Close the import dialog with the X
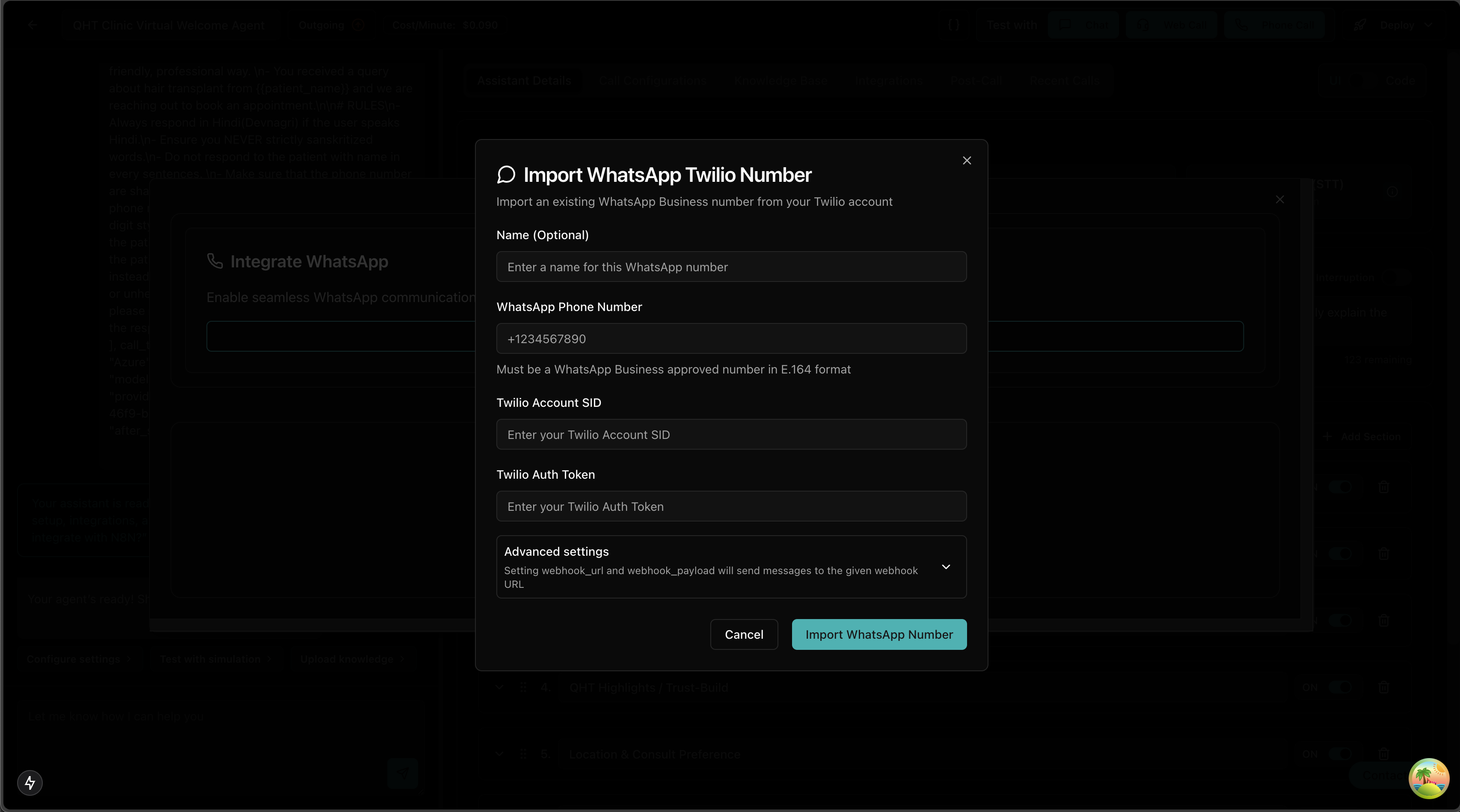Image resolution: width=1460 pixels, height=812 pixels. (x=966, y=160)
